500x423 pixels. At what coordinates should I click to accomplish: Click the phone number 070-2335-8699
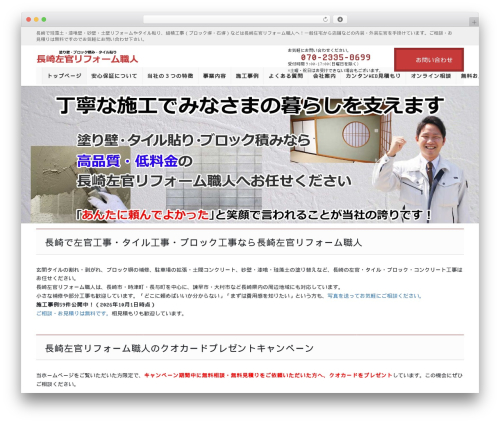[x=336, y=57]
